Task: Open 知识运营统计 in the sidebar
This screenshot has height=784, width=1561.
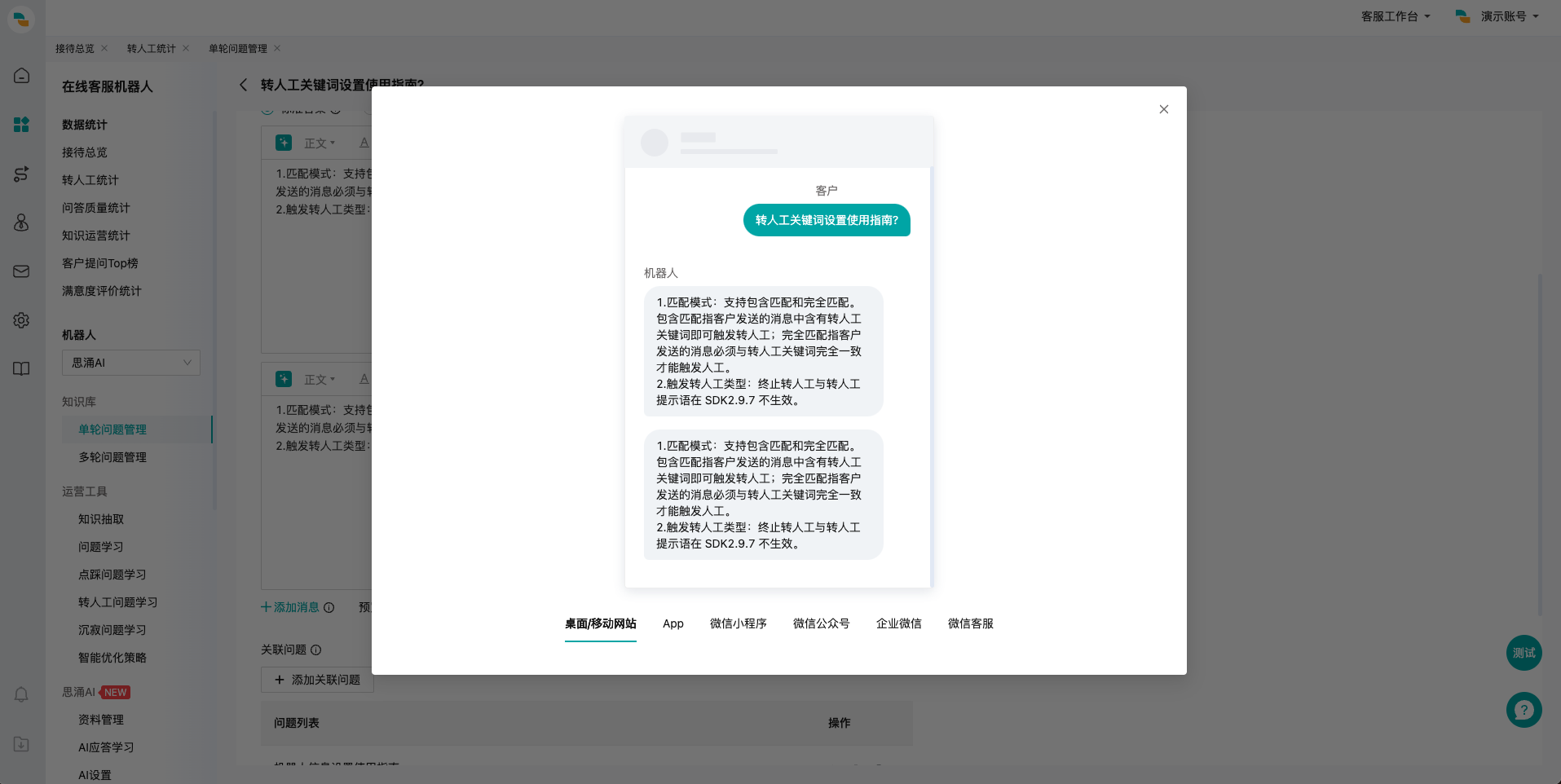Action: click(x=96, y=236)
